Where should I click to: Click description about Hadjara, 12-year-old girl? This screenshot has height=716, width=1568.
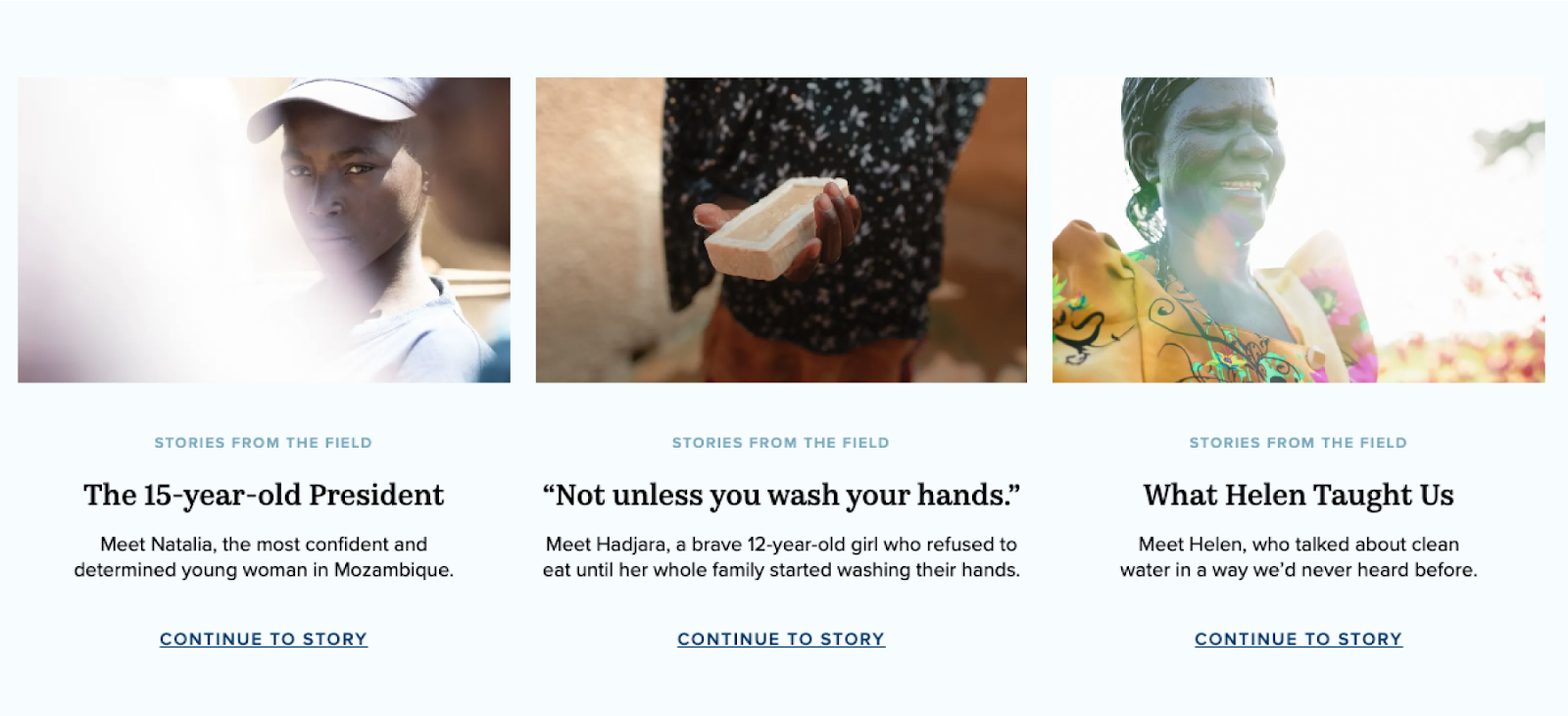[781, 556]
